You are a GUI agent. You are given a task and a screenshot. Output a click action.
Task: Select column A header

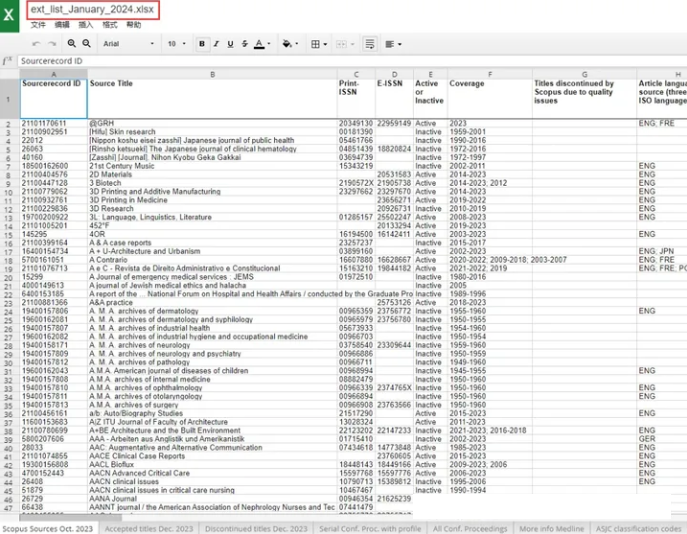(53, 74)
